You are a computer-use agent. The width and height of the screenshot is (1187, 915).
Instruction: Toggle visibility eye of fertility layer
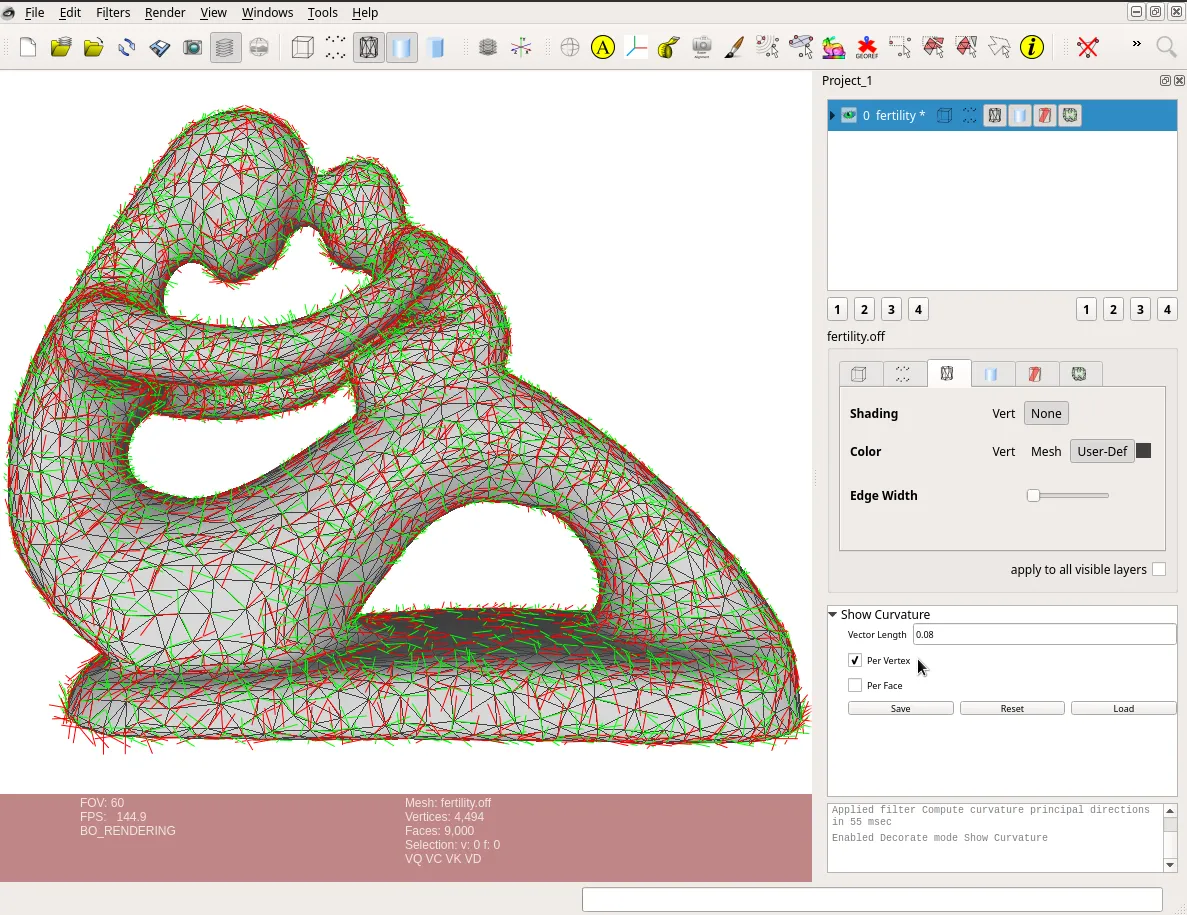pyautogui.click(x=849, y=116)
